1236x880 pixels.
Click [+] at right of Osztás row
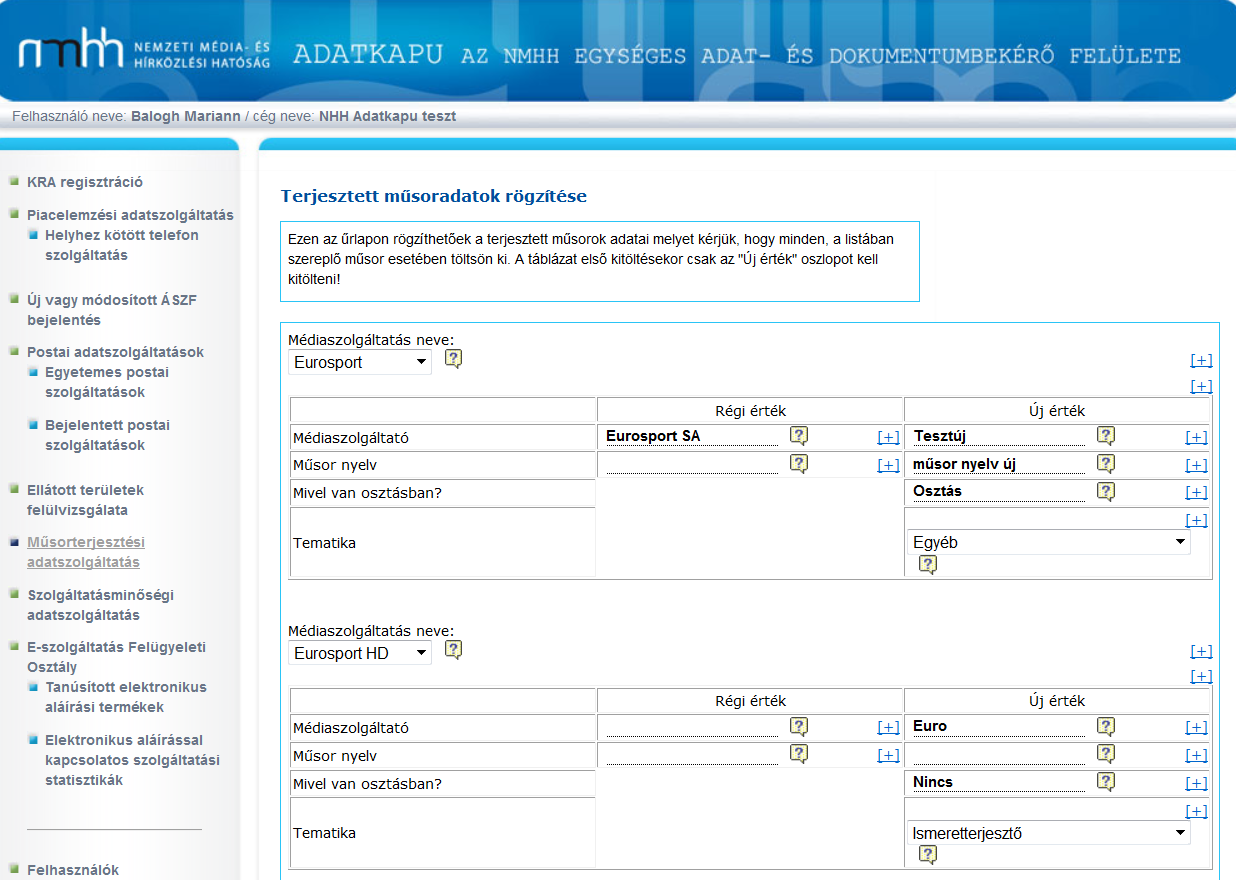tap(1196, 492)
